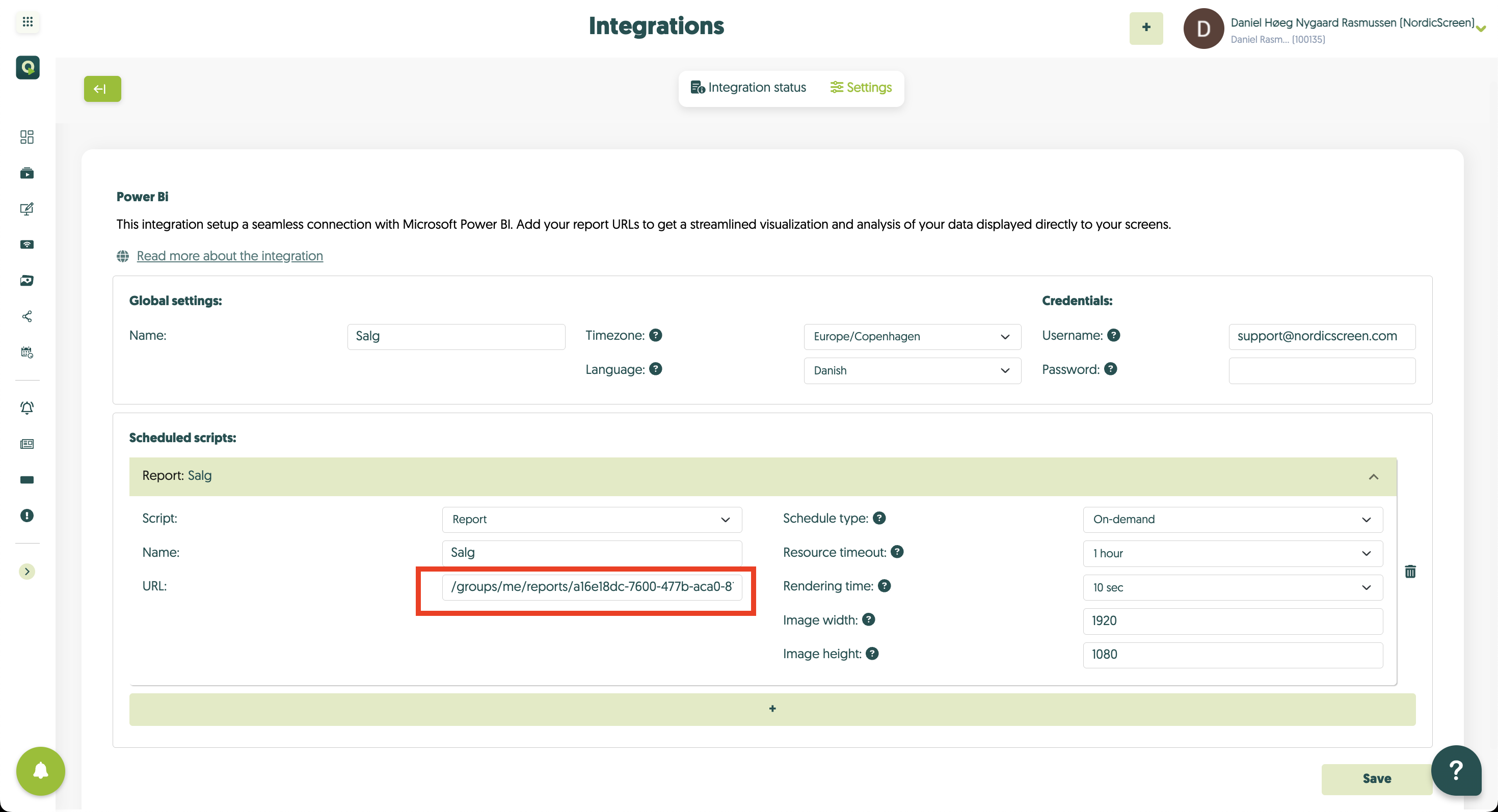Show Language help tooltip icon
This screenshot has height=812, width=1498.
tap(655, 369)
